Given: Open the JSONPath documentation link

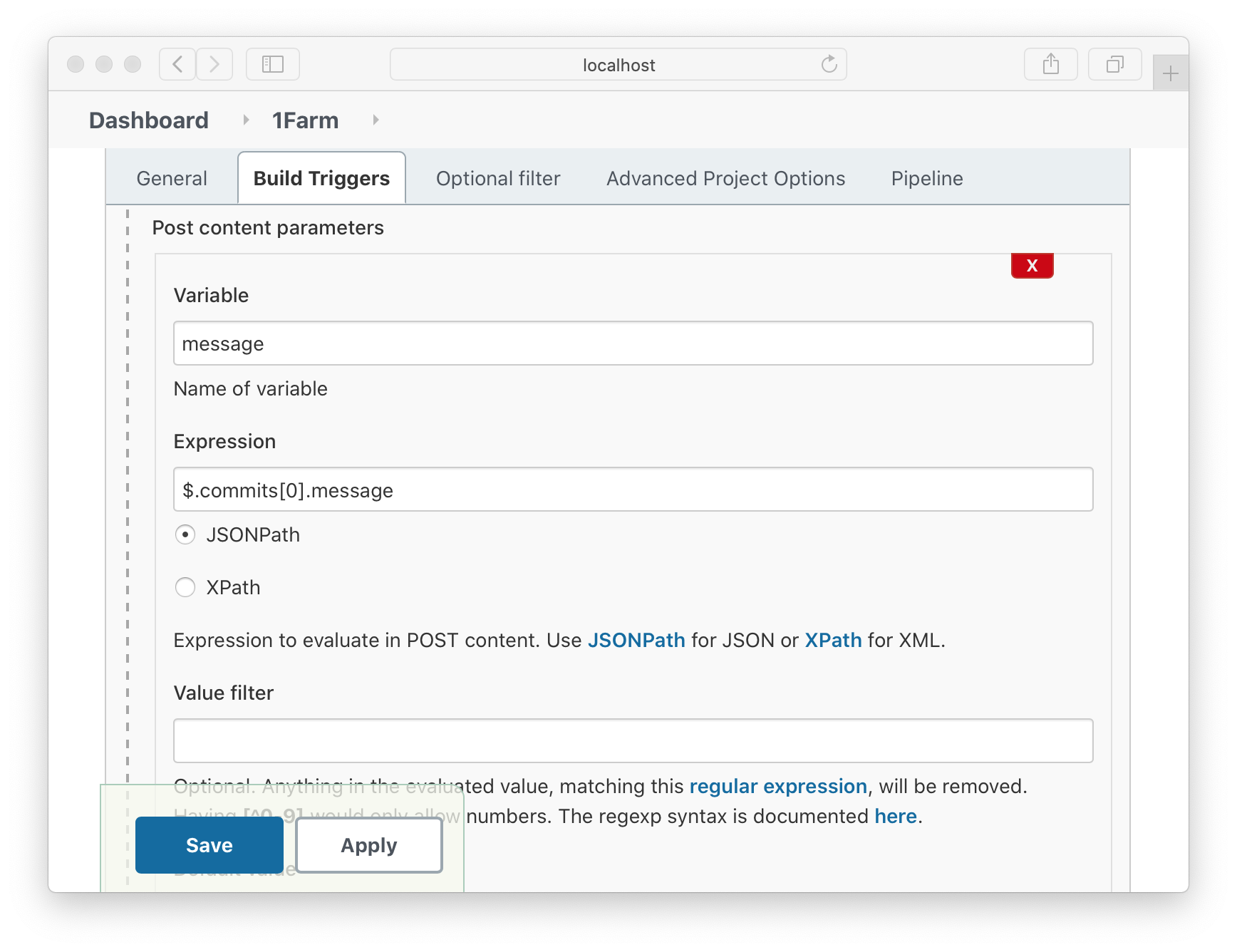Looking at the screenshot, I should (x=636, y=640).
